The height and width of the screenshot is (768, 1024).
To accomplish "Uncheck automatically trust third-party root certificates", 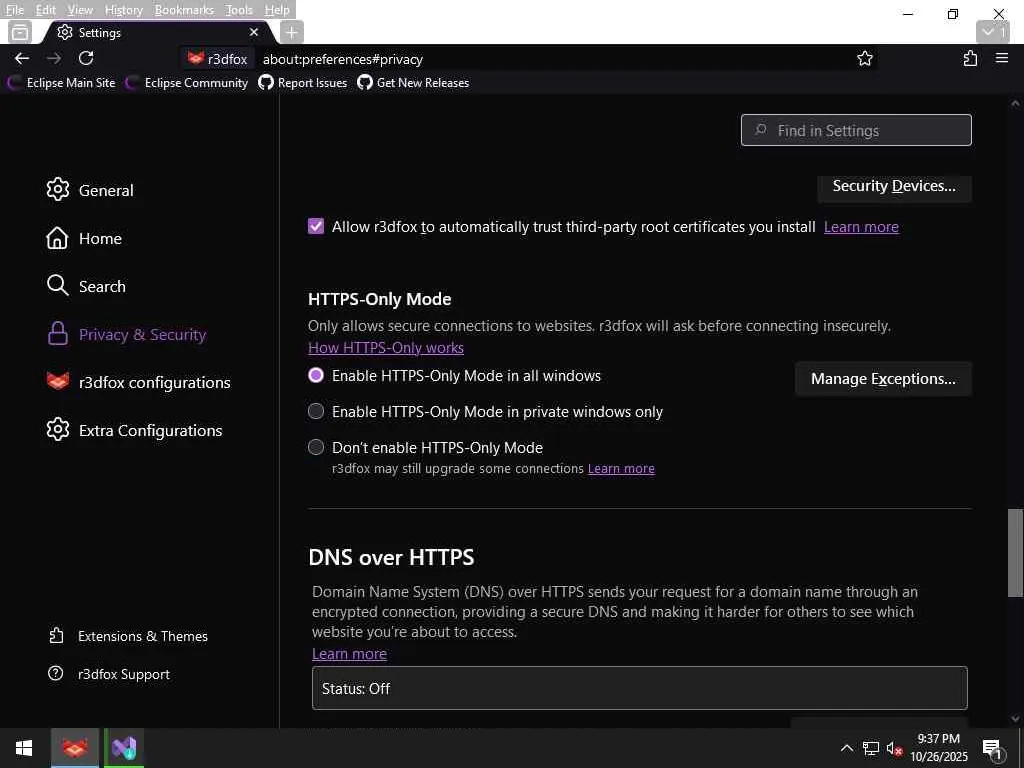I will (316, 227).
